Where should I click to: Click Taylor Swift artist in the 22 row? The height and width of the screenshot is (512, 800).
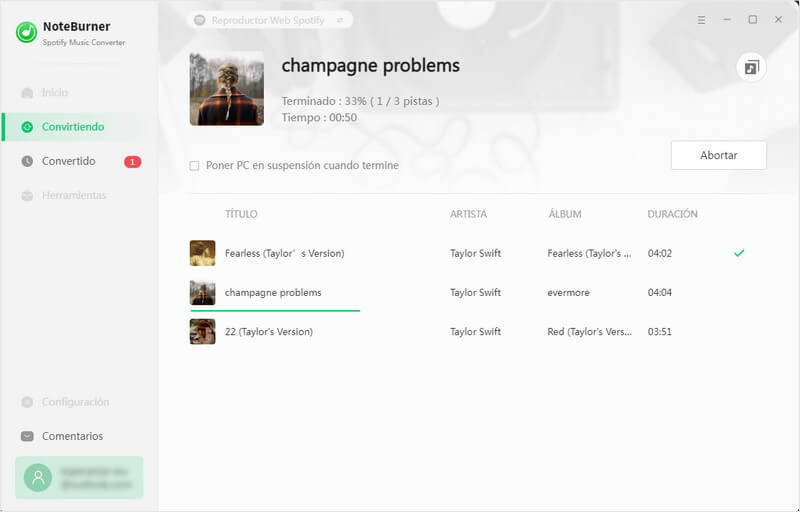pos(476,331)
